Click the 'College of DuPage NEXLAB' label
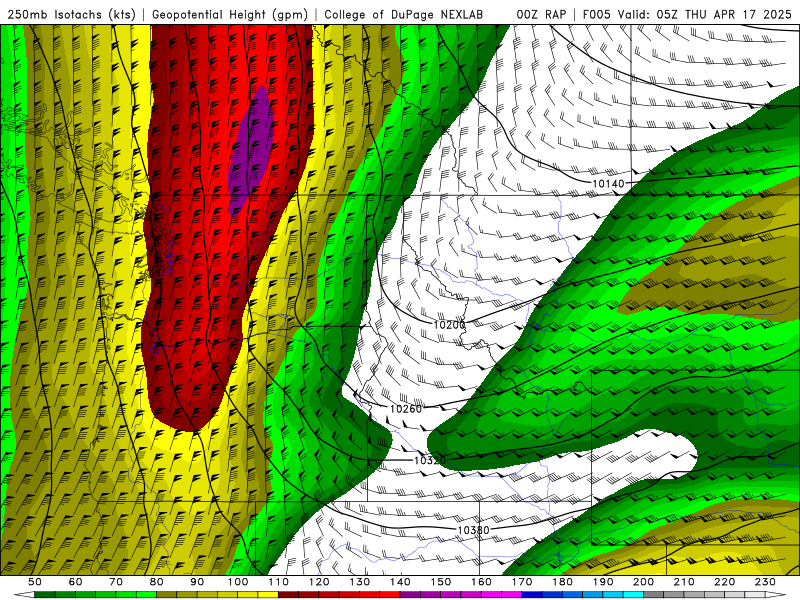800x600 pixels. (403, 14)
